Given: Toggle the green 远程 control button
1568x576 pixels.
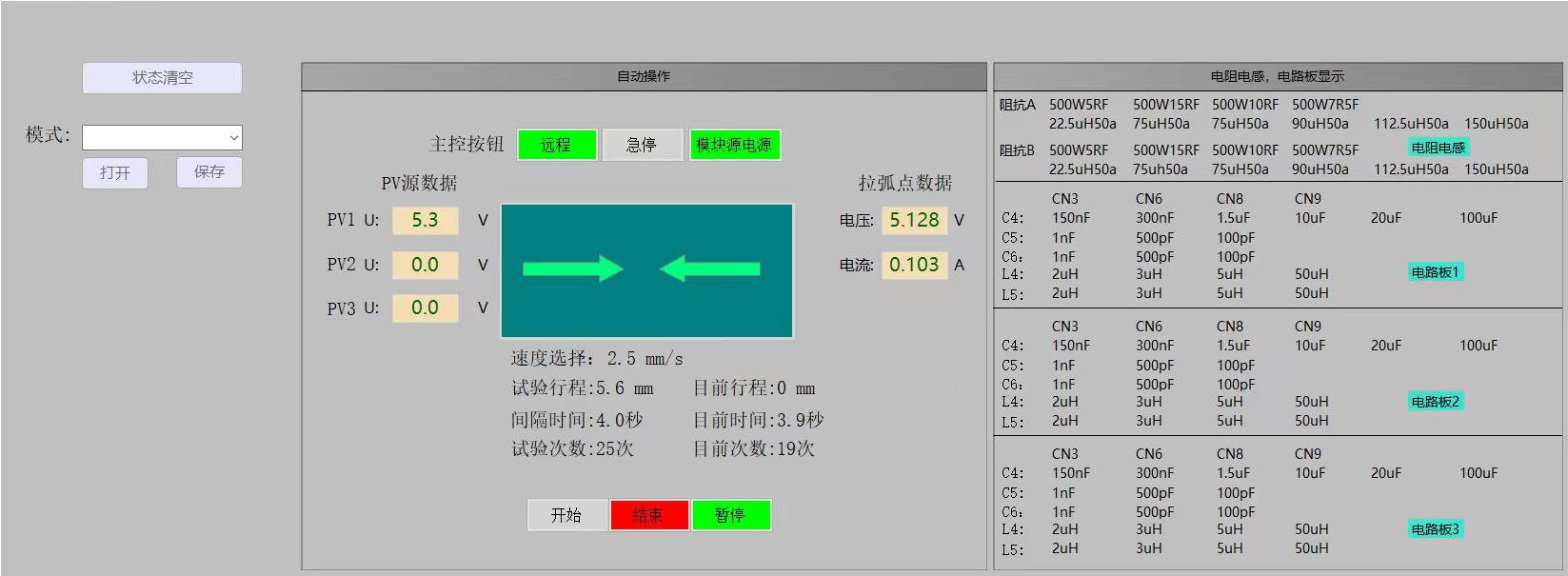Looking at the screenshot, I should (557, 145).
